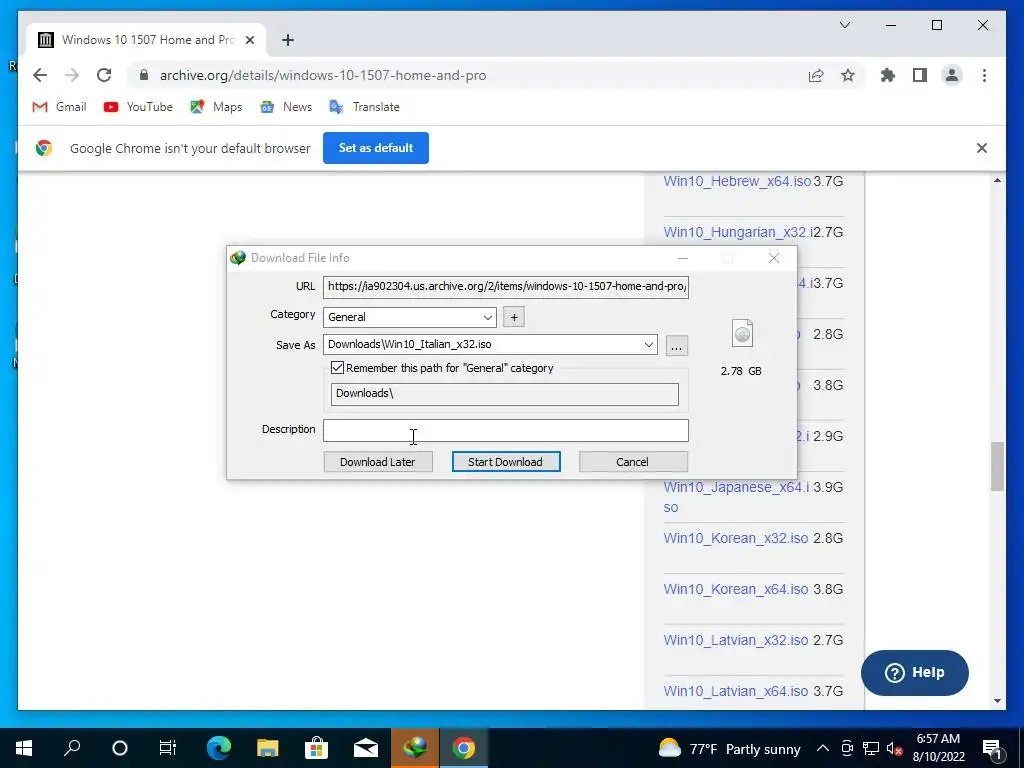The width and height of the screenshot is (1024, 768).
Task: Open File Explorer from taskbar
Action: pos(267,748)
